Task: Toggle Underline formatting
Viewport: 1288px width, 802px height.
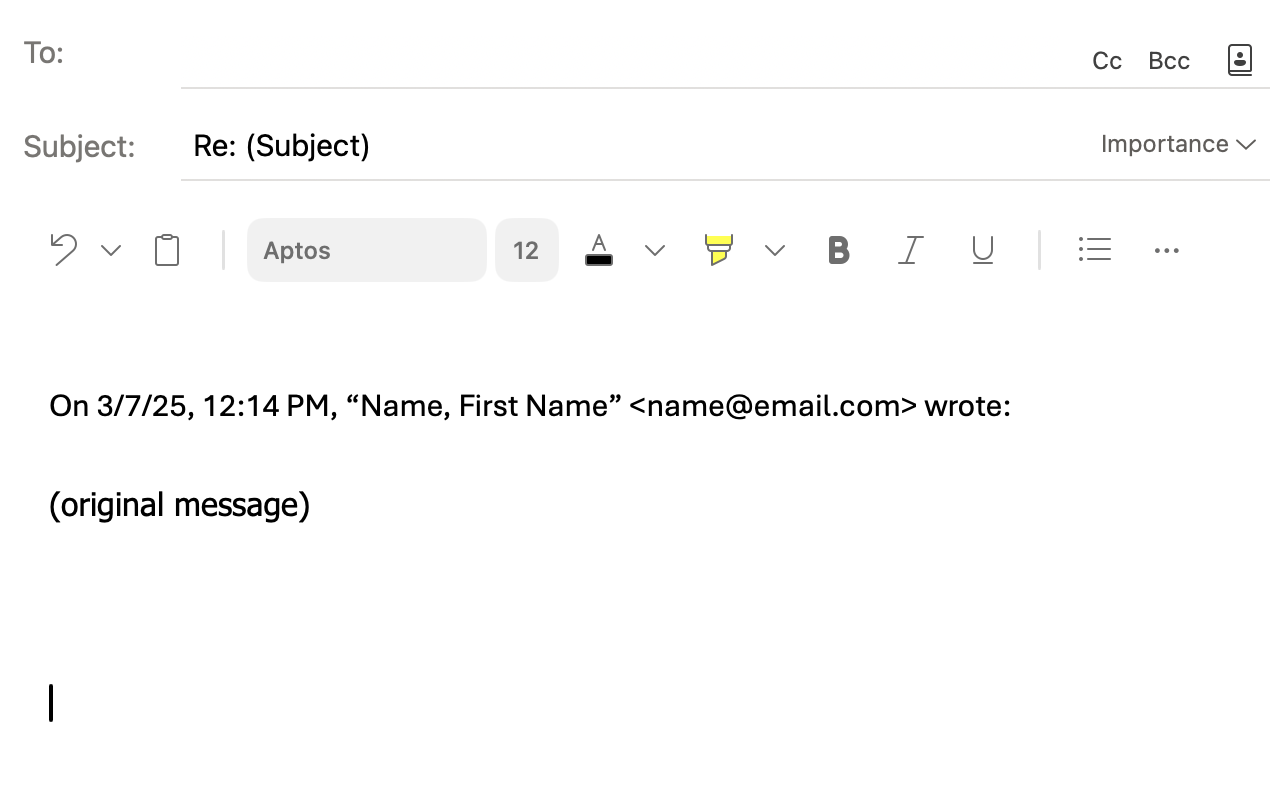Action: tap(983, 250)
